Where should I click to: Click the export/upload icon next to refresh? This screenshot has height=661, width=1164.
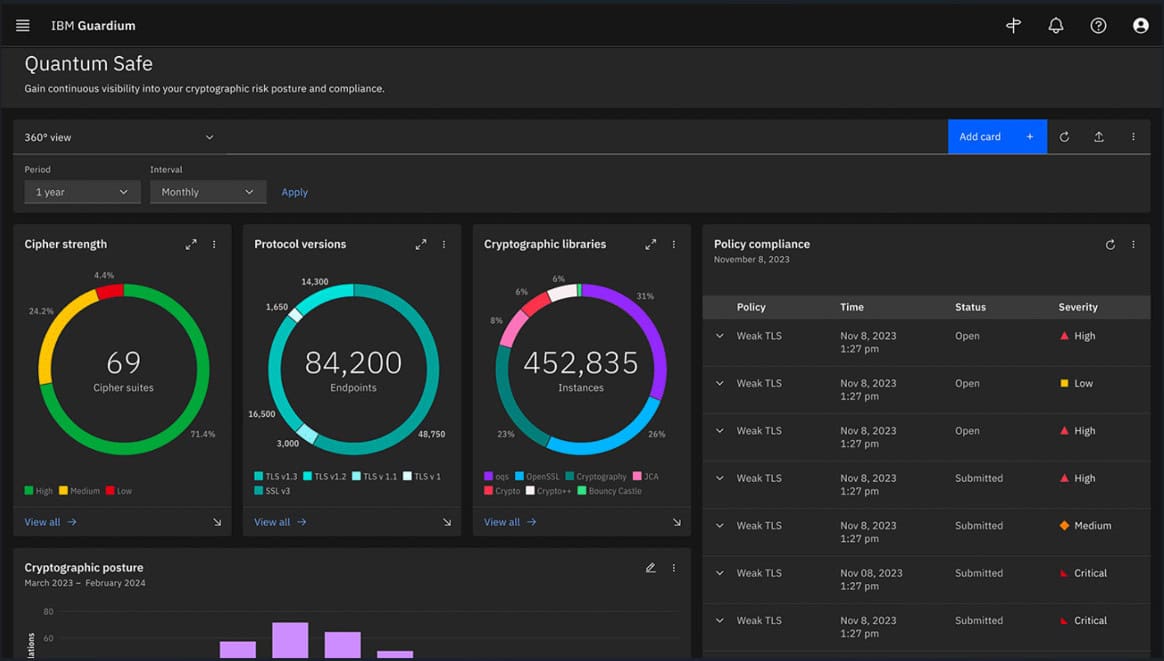tap(1098, 136)
